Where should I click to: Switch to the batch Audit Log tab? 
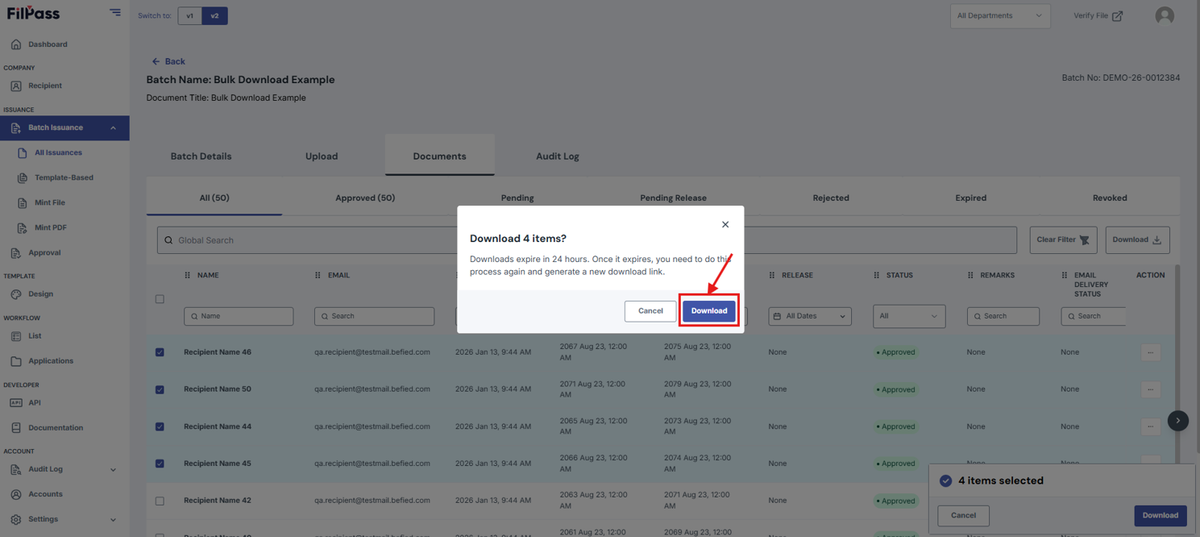[557, 156]
